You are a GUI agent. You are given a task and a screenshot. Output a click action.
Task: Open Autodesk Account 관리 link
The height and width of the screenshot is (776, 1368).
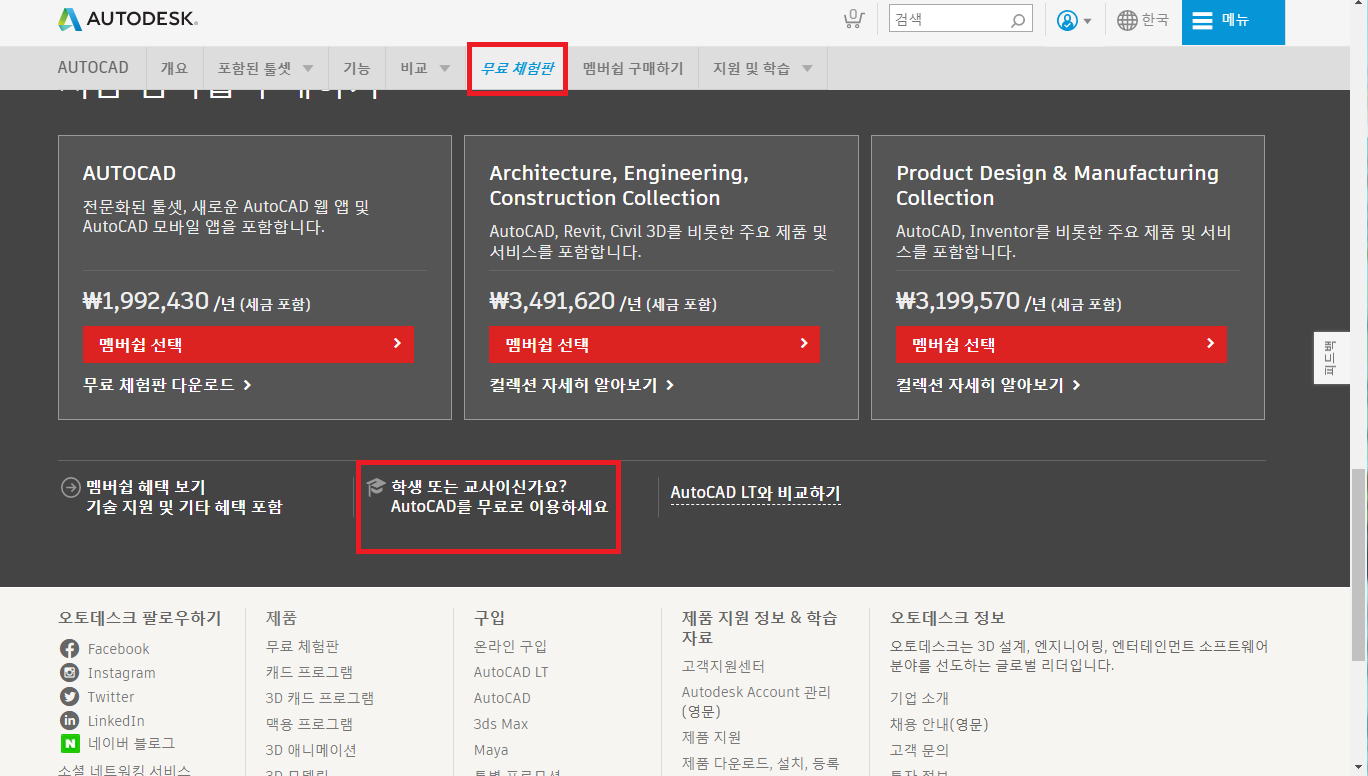point(756,701)
